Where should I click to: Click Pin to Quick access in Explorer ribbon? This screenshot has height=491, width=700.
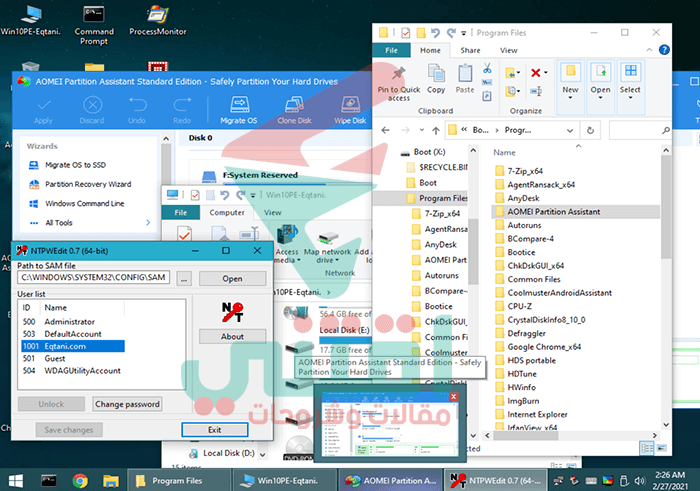tap(399, 84)
